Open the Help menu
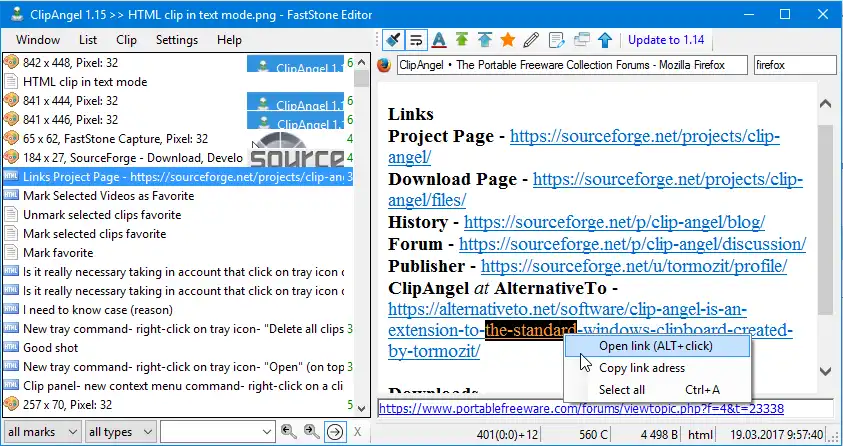 point(229,40)
